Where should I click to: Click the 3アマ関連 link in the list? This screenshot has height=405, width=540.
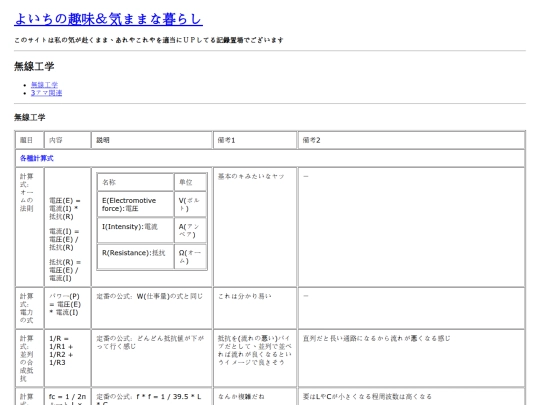pos(46,93)
